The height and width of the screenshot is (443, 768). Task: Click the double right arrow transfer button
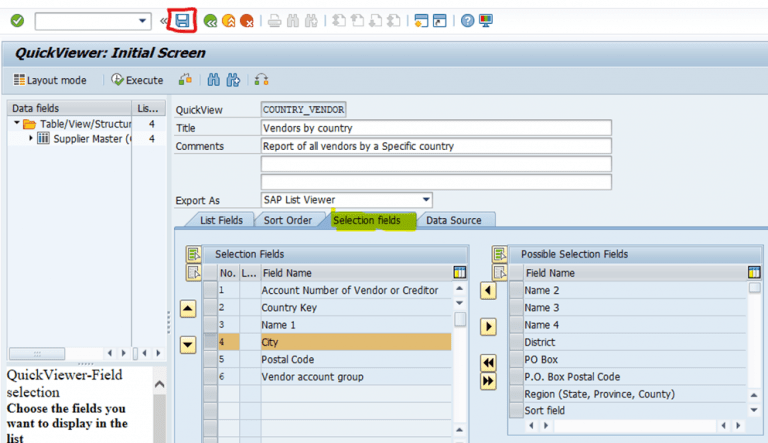pos(489,381)
